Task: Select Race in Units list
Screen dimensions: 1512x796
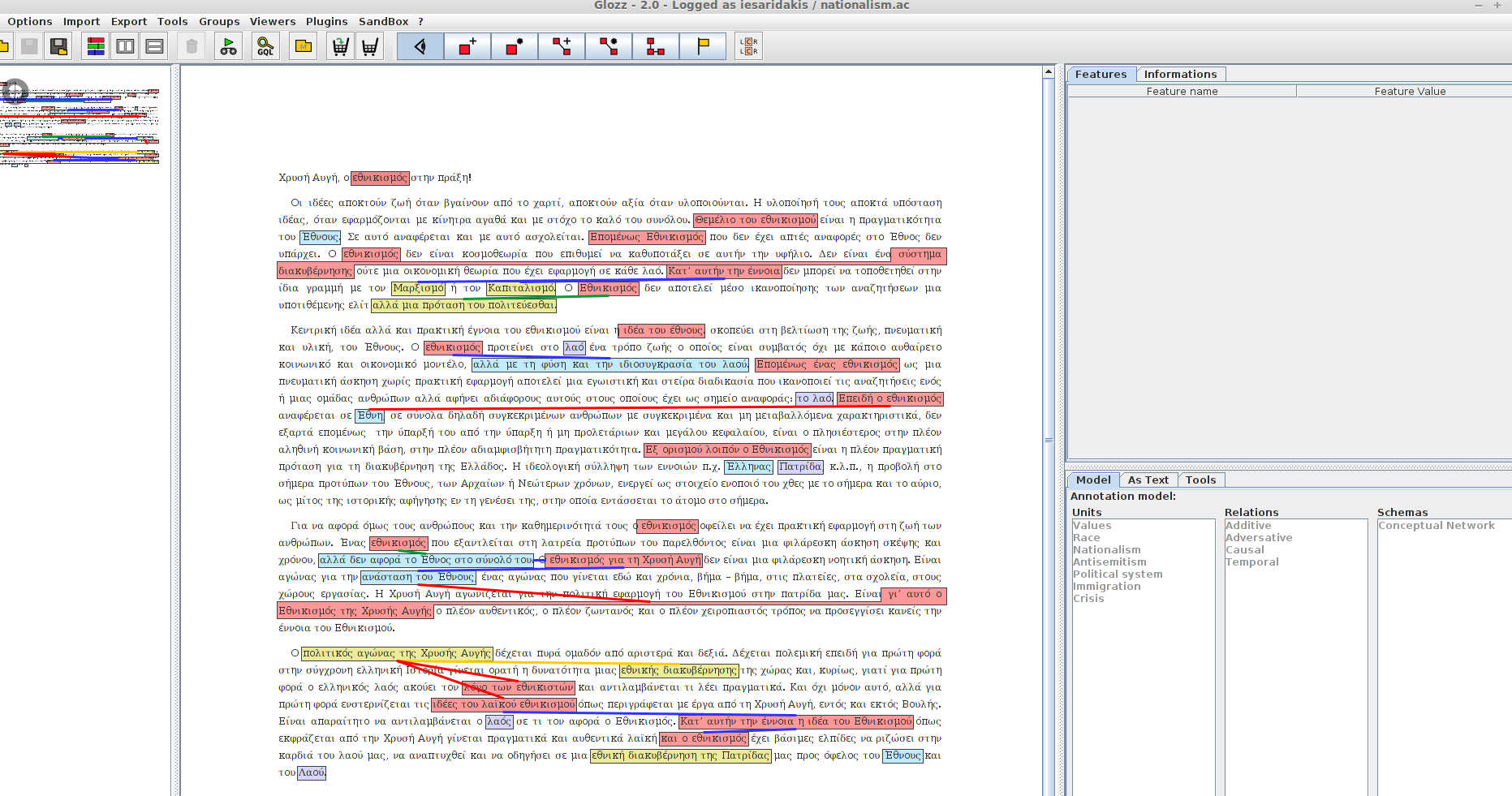Action: [x=1086, y=537]
